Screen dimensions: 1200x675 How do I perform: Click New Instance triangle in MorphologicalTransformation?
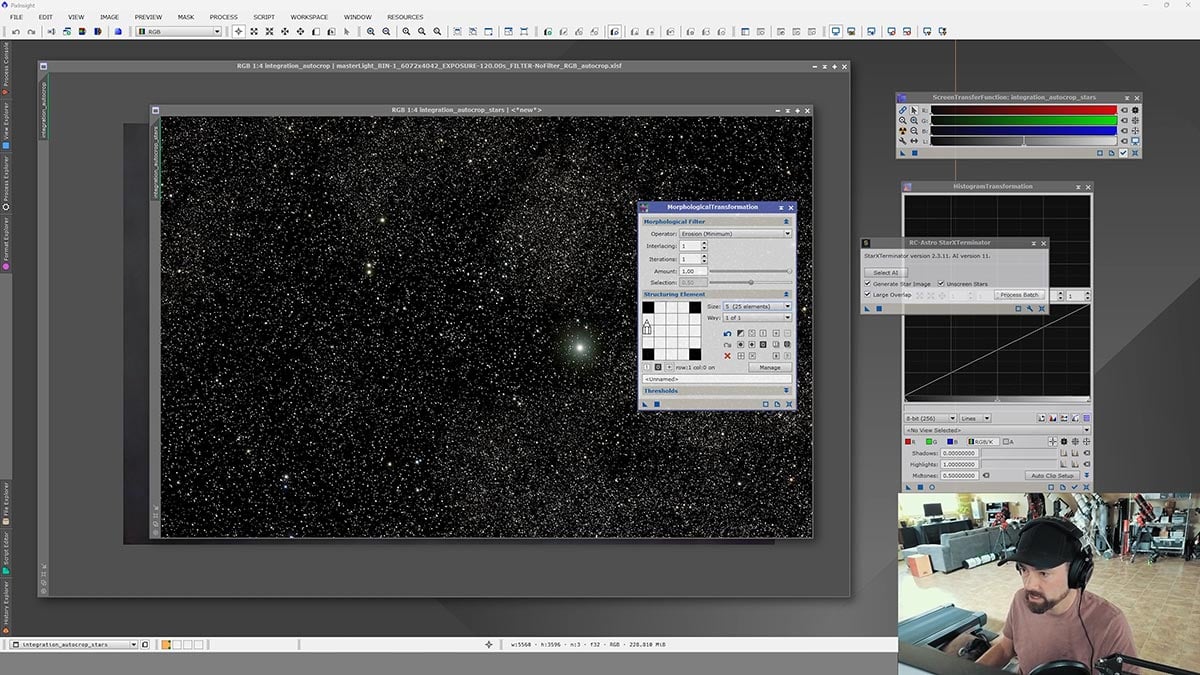(645, 404)
